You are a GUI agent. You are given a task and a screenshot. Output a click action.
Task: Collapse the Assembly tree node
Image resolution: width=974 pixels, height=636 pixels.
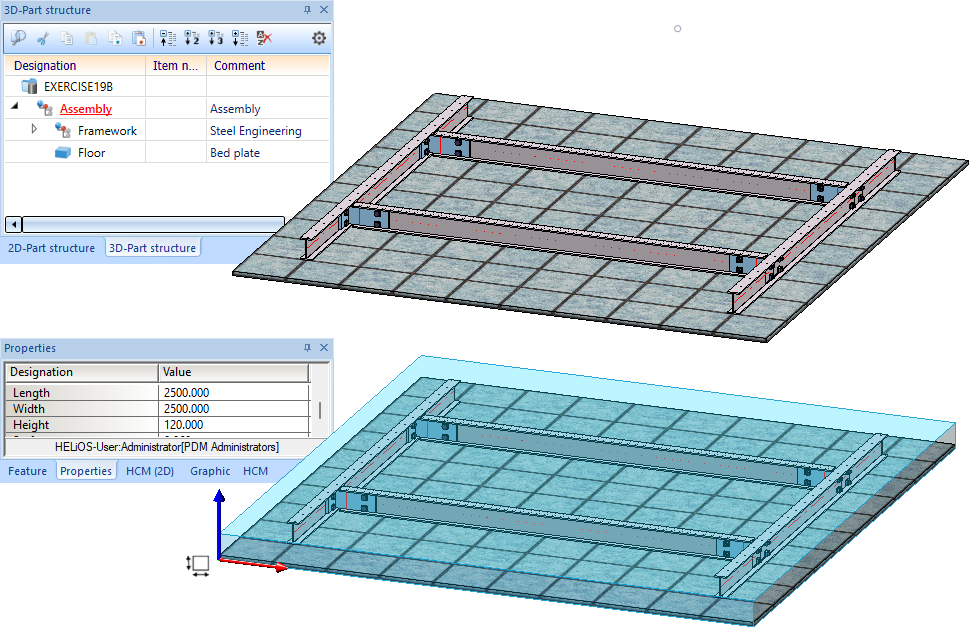[15, 107]
